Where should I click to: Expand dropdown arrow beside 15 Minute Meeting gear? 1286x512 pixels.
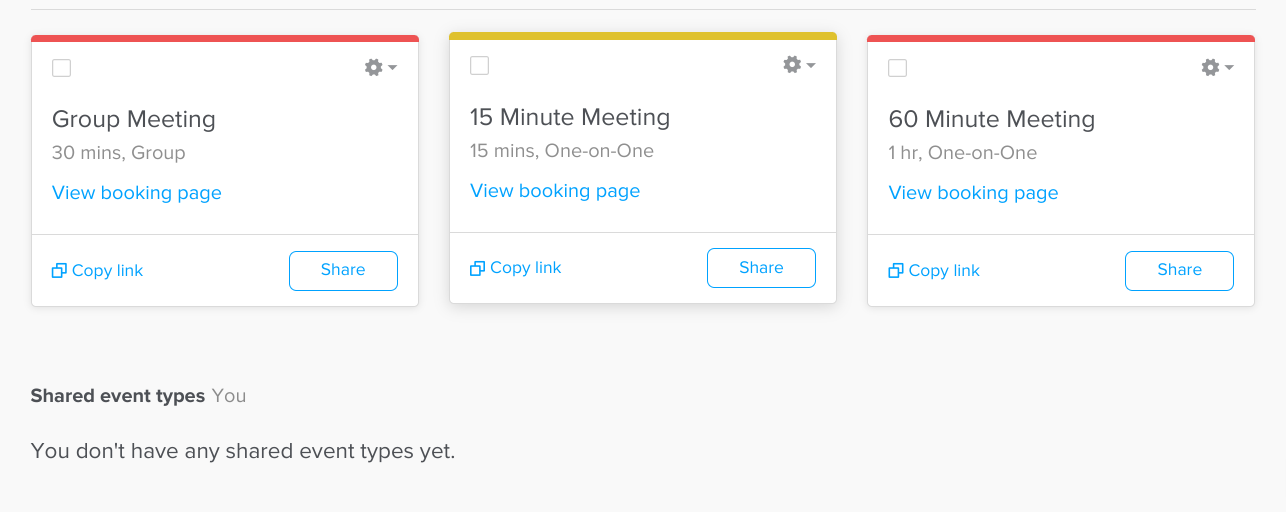pos(811,66)
